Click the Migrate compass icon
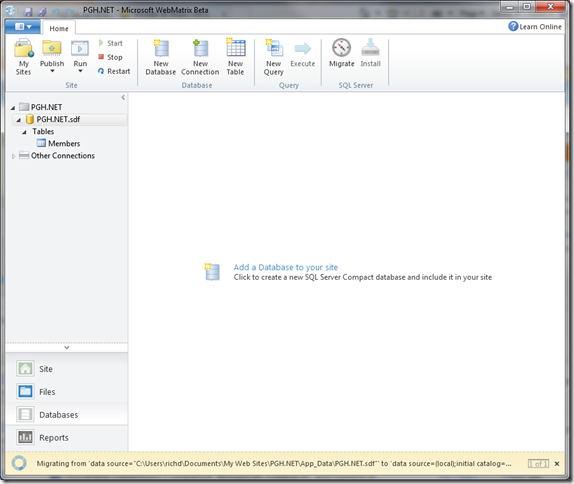The image size is (574, 484). tap(341, 48)
